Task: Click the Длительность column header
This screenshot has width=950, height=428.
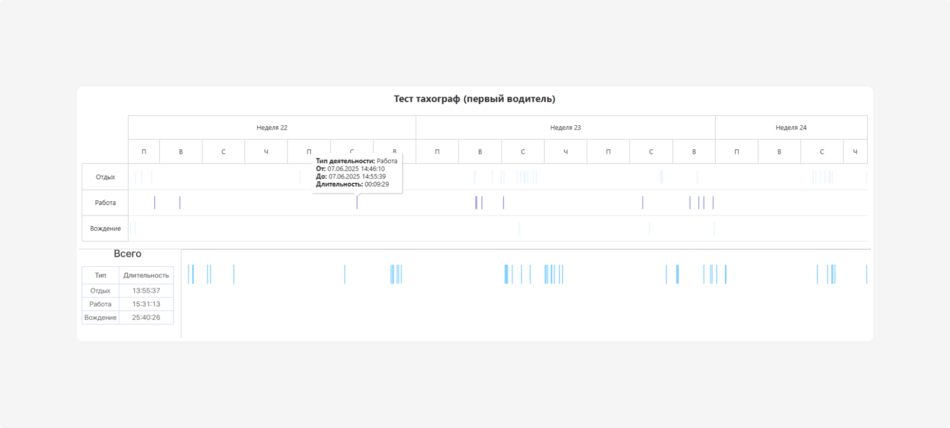Action: pos(146,274)
